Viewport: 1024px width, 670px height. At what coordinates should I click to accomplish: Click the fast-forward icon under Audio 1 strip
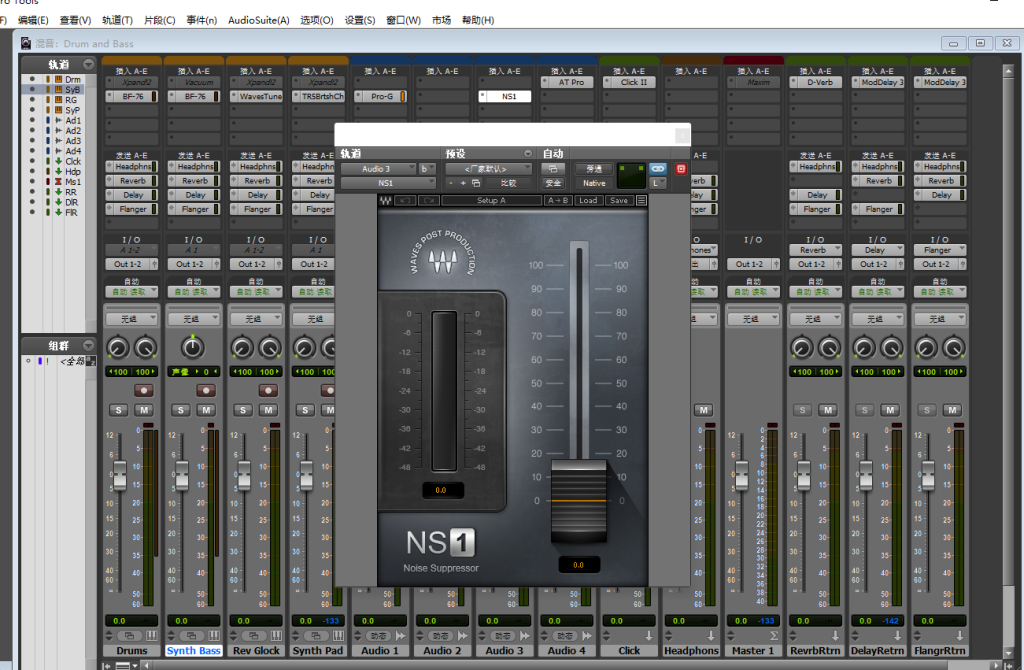400,636
